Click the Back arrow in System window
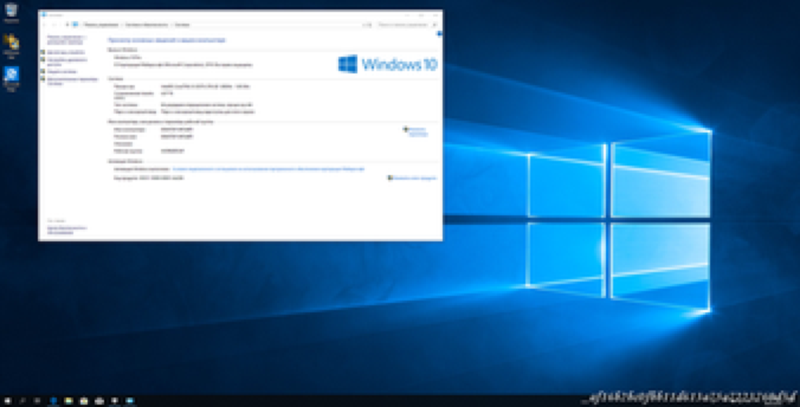 [x=44, y=24]
